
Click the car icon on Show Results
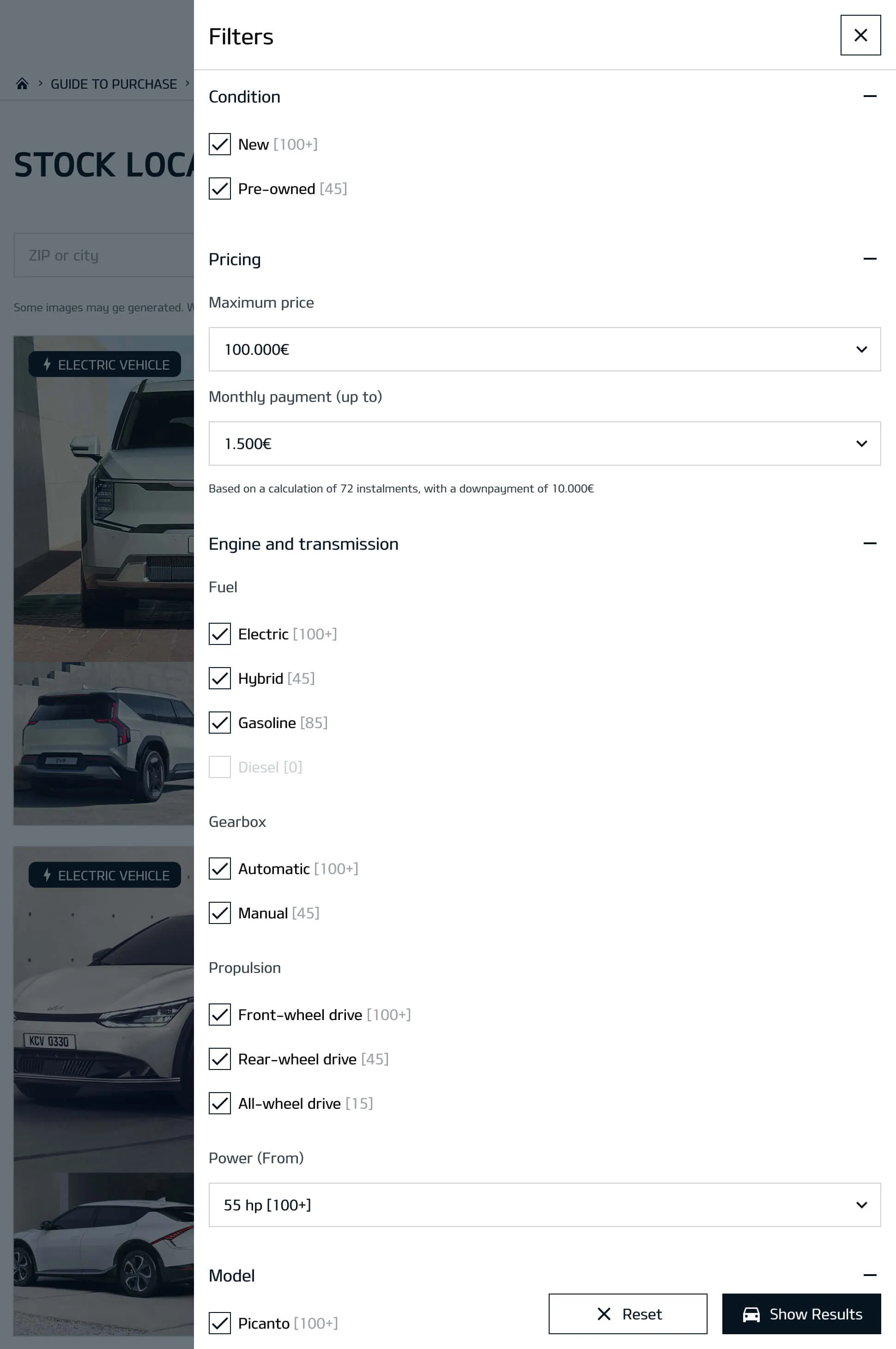751,1313
